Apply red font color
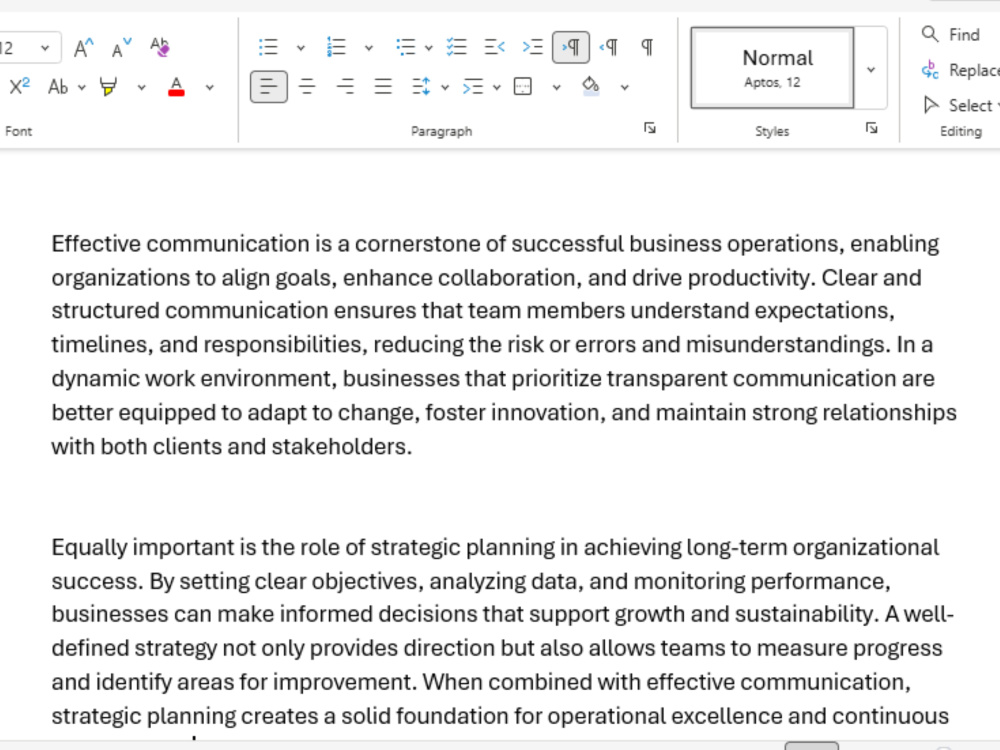Viewport: 1000px width, 750px height. (177, 87)
